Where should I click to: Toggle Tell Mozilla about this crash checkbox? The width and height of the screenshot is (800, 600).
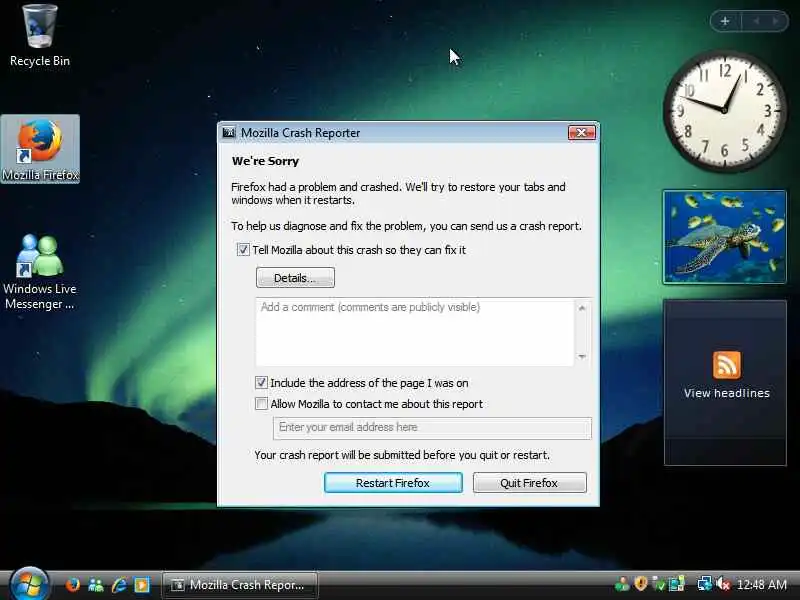tap(243, 250)
